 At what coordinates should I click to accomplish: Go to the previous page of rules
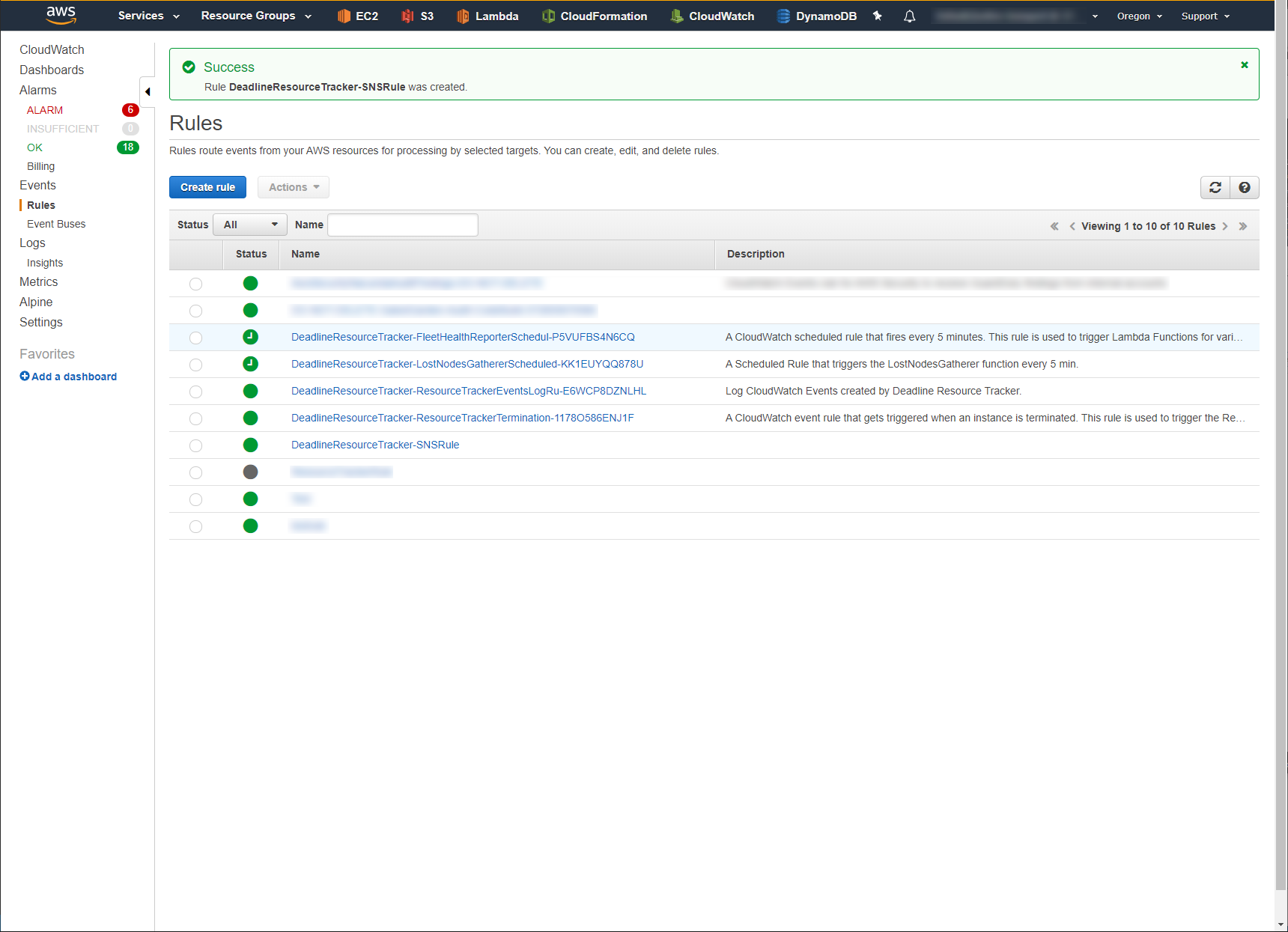[1072, 226]
